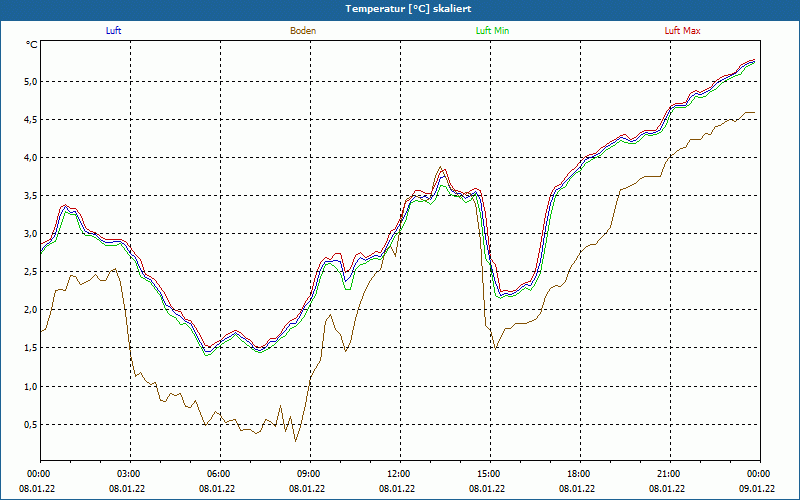Click the '2,5' y-axis value
This screenshot has height=500, width=800.
31,272
